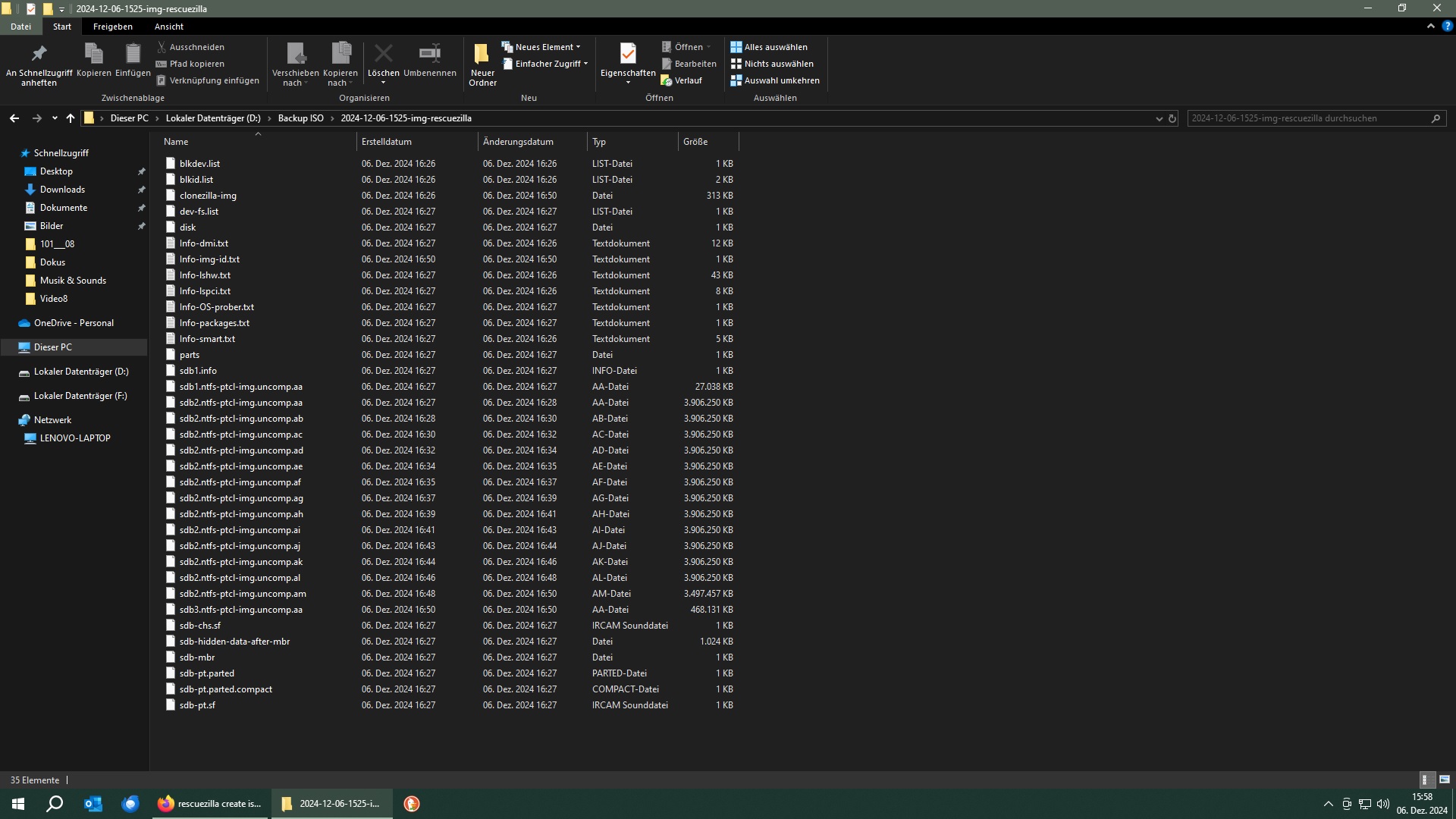Image resolution: width=1456 pixels, height=819 pixels.
Task: Open the Datei menu
Action: pos(20,27)
